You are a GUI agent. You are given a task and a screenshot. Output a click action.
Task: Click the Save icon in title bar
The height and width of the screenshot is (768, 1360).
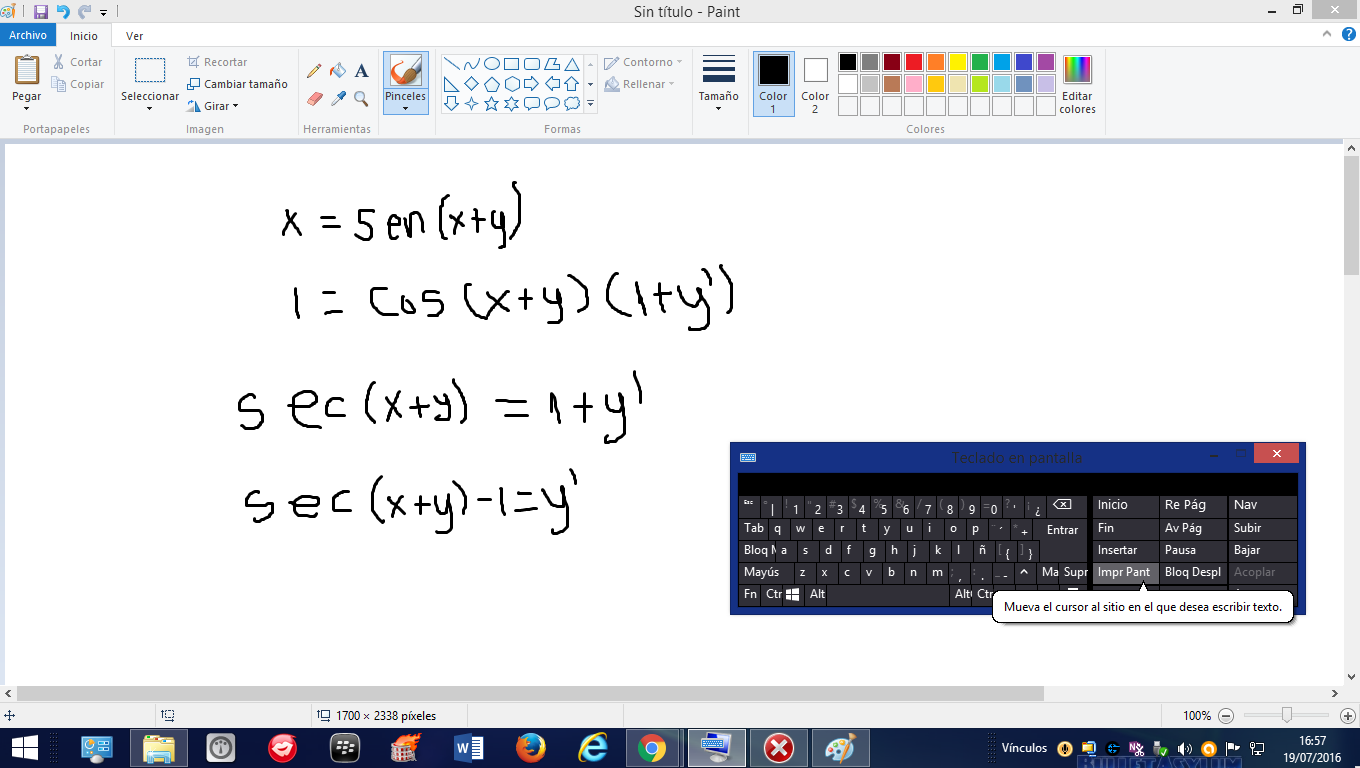coord(40,12)
